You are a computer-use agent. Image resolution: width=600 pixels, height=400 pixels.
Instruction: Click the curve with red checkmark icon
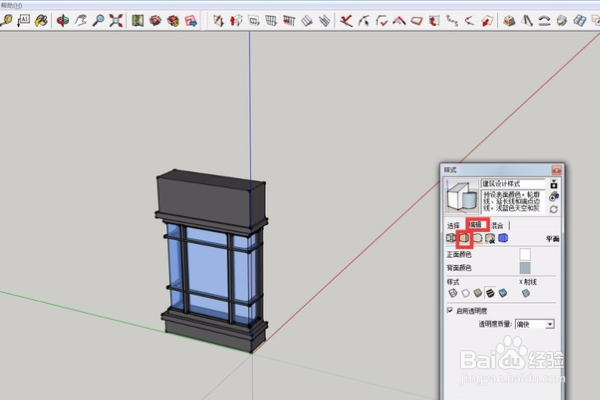(x=382, y=20)
